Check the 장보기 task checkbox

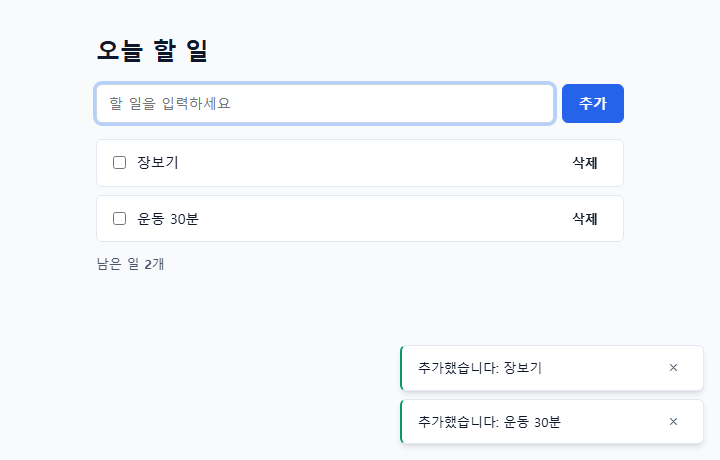pos(119,163)
